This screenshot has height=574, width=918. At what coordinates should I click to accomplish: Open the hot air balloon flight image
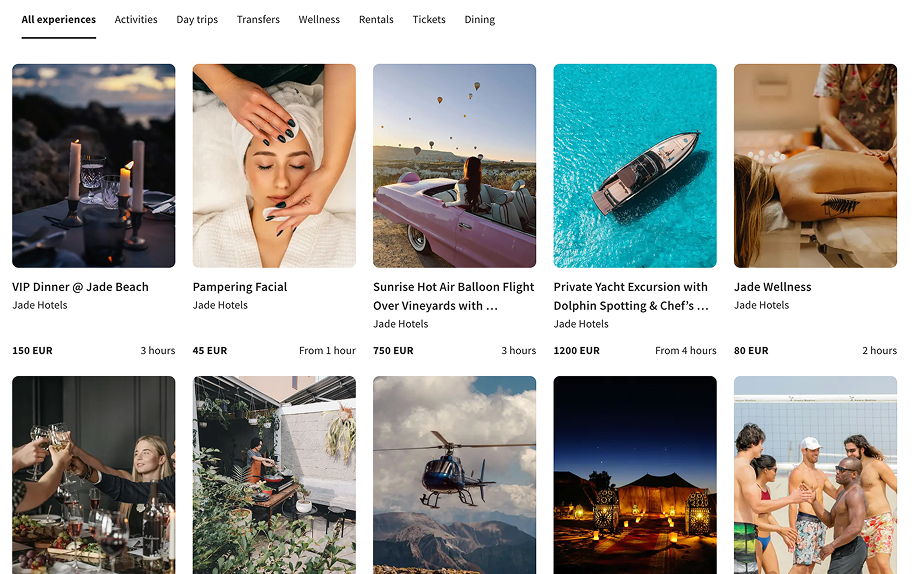pos(454,165)
